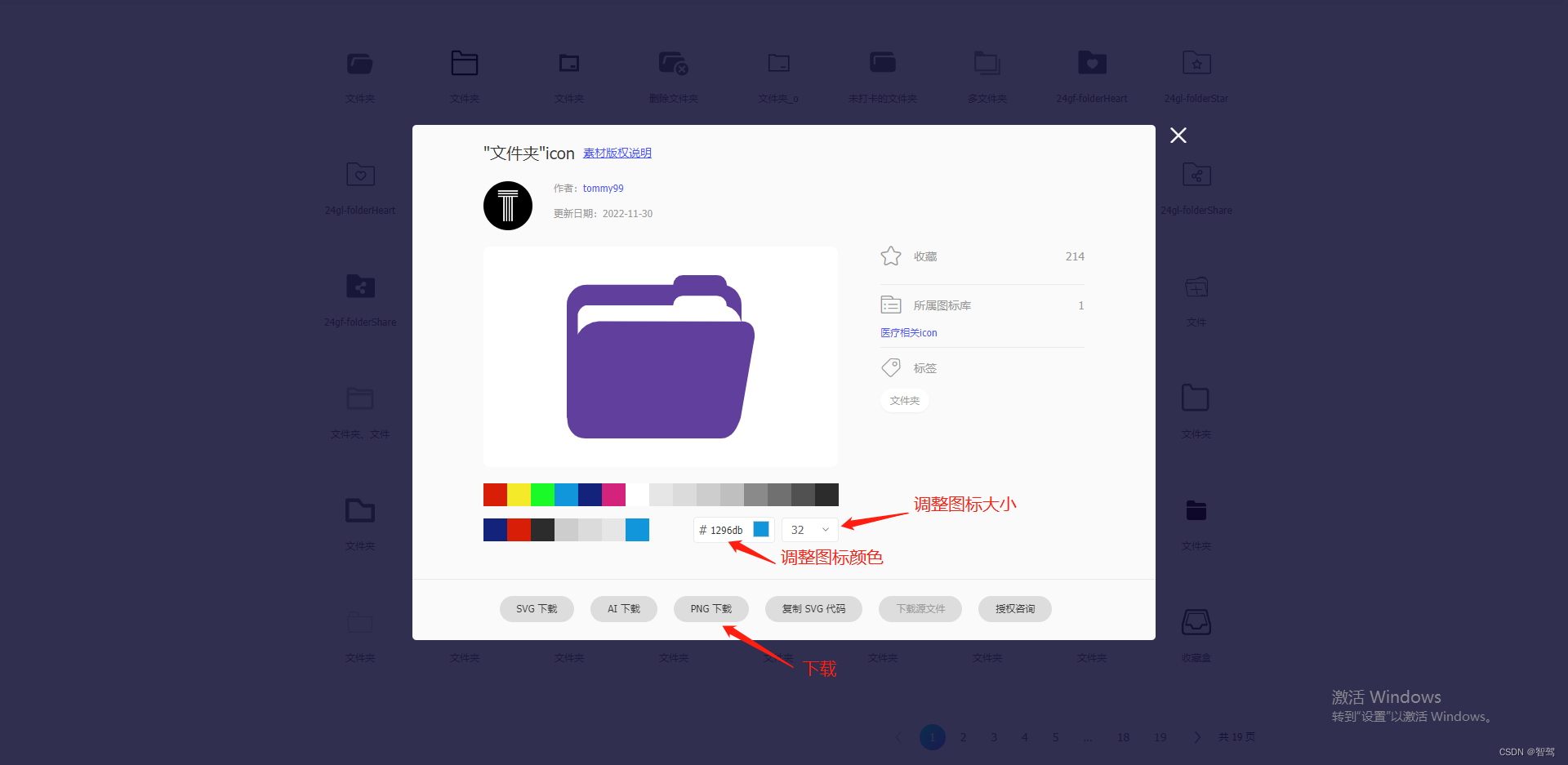
Task: Click the 文件夹、文件 icon in the background grid
Action: (360, 398)
